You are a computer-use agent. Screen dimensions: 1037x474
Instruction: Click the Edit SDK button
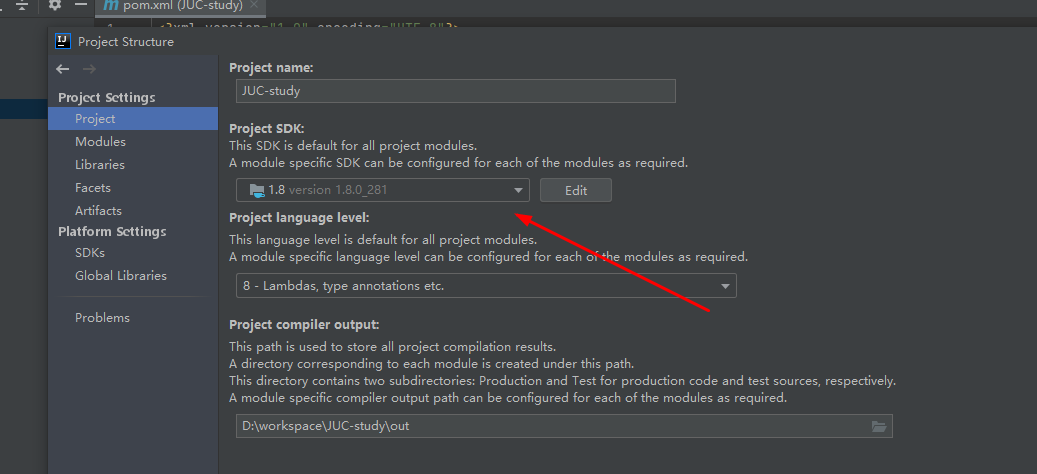(x=575, y=190)
